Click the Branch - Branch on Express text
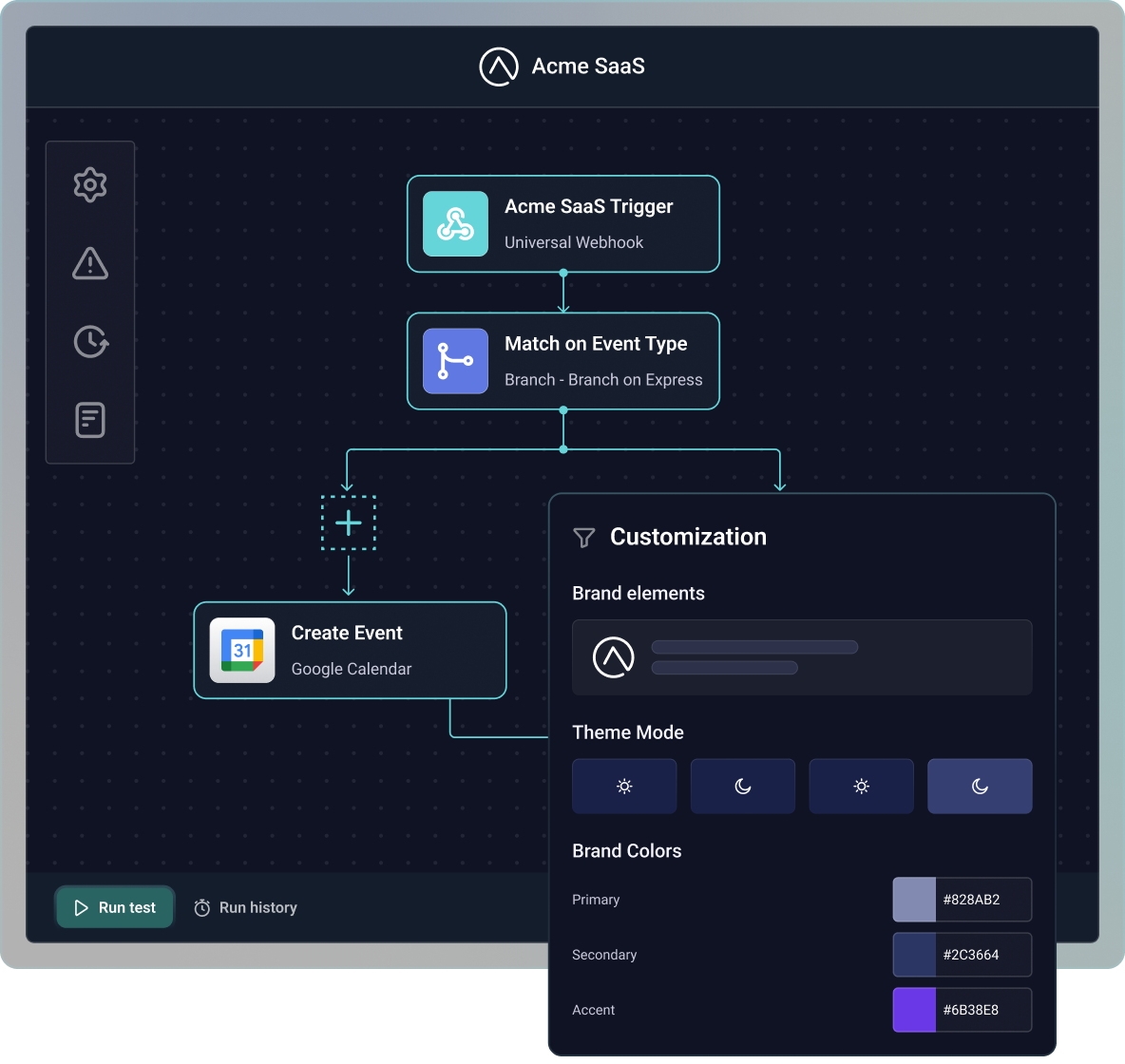 coord(603,380)
